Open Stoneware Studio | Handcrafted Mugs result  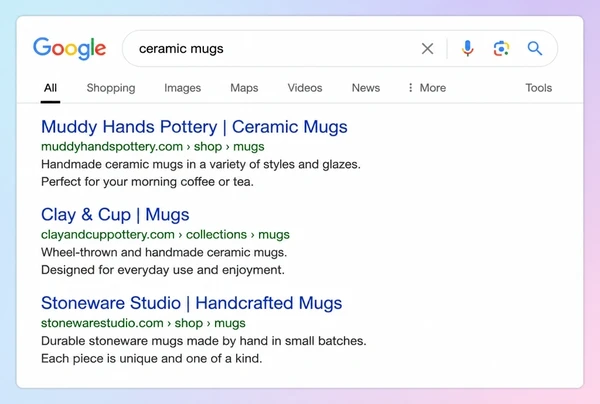191,303
